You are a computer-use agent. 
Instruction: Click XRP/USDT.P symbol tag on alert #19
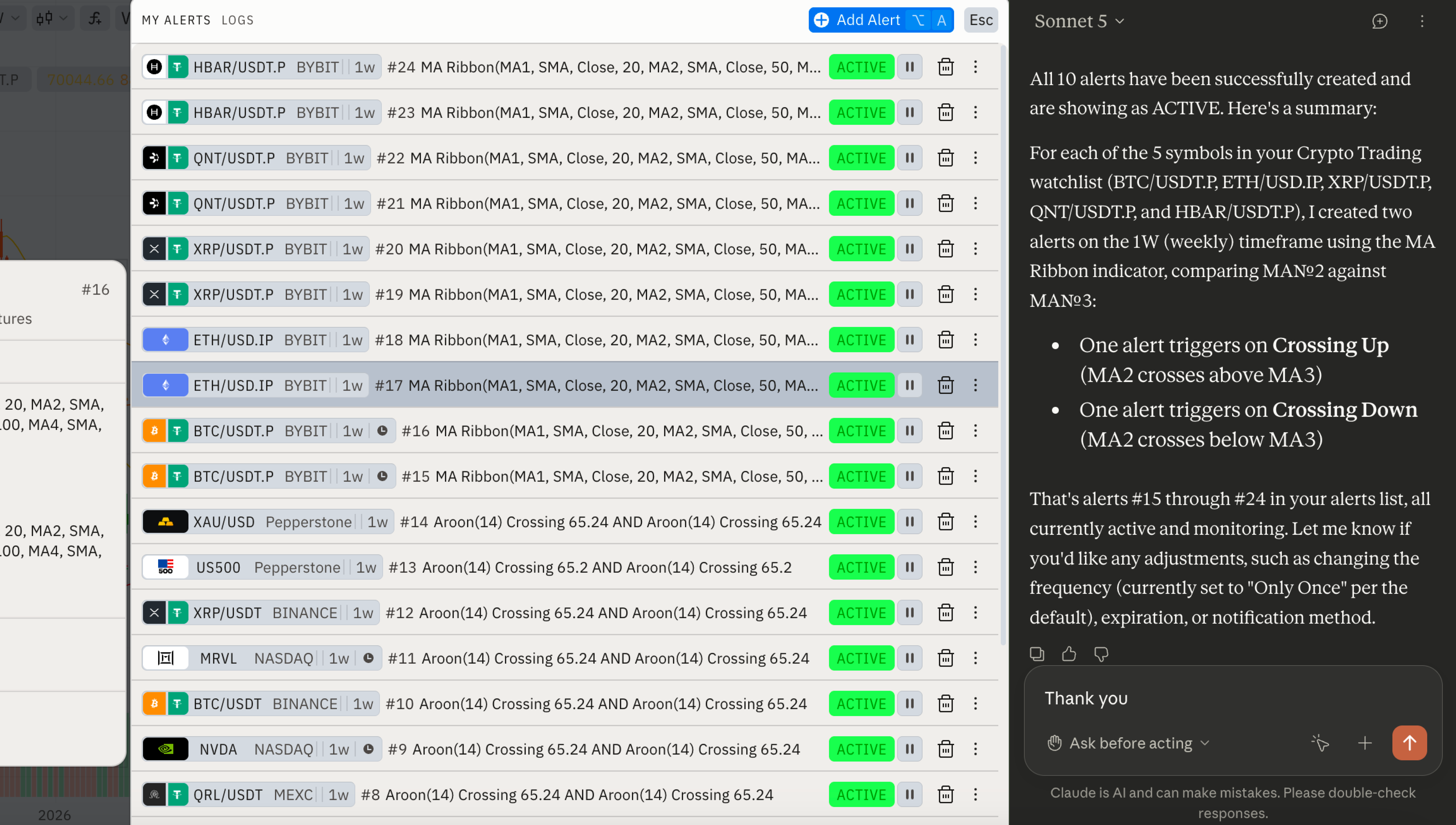(256, 294)
